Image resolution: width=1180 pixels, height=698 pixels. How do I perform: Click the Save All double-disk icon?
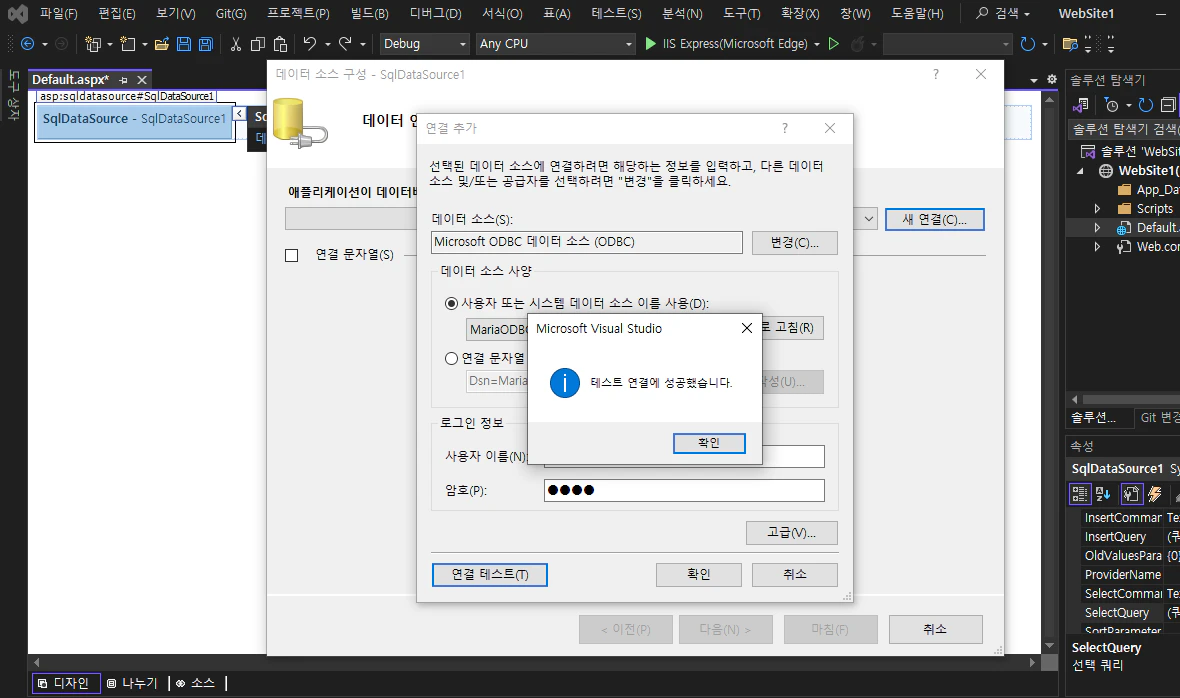(205, 44)
